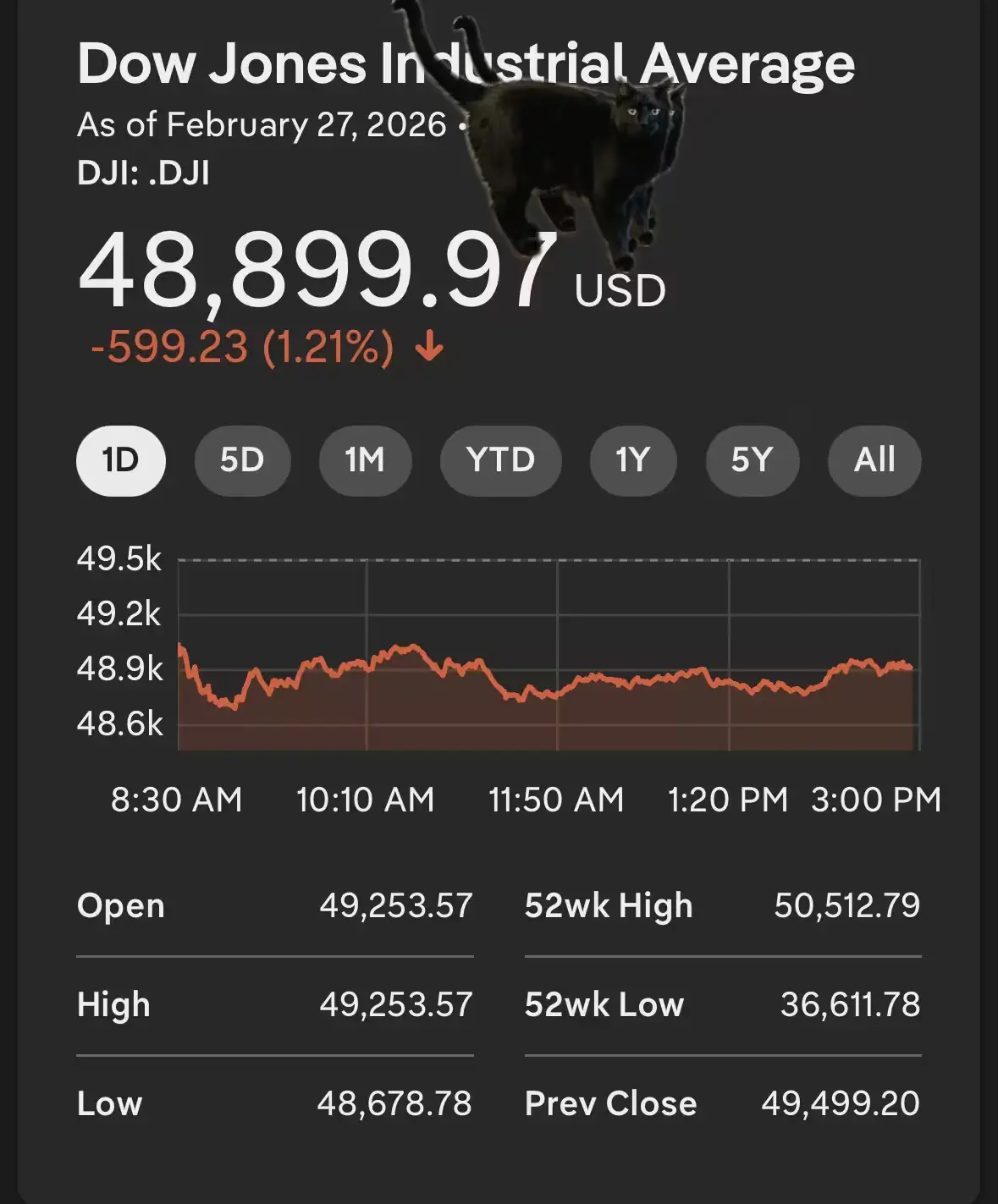Click the Prev Close value 49,499.20
The height and width of the screenshot is (1204, 998).
pyautogui.click(x=840, y=1103)
